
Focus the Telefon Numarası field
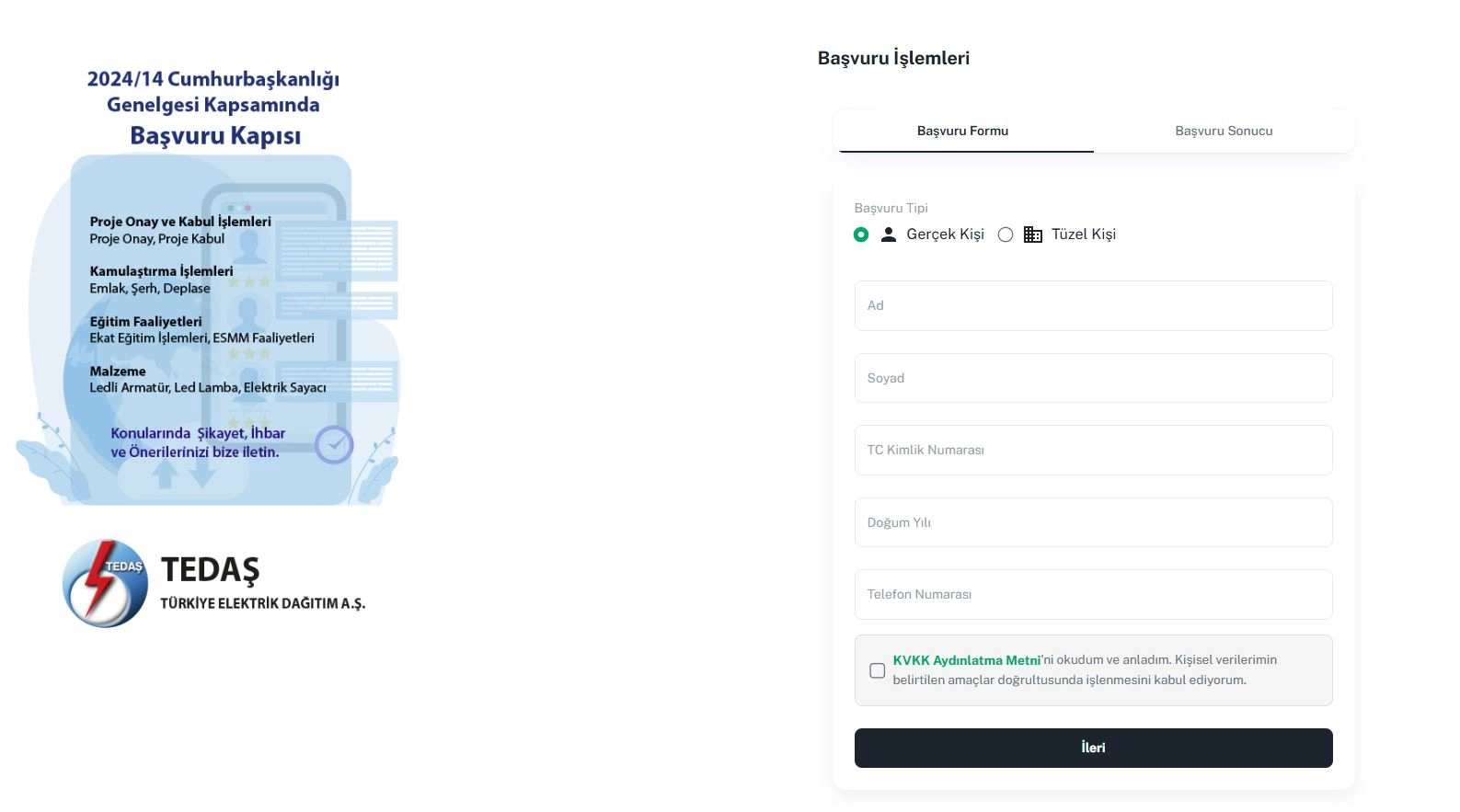point(1093,594)
